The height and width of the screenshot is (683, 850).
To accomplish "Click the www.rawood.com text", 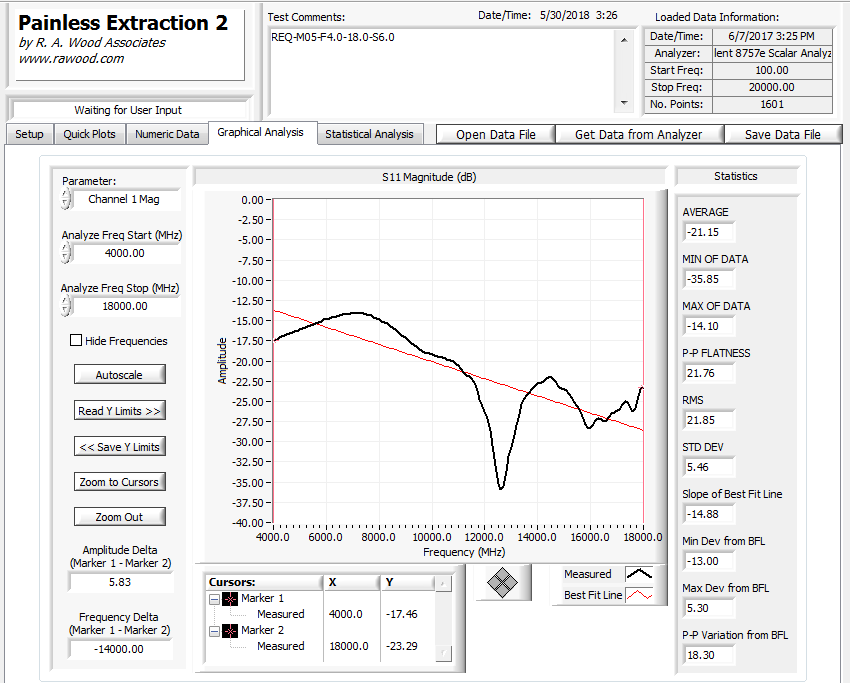I will [71, 59].
